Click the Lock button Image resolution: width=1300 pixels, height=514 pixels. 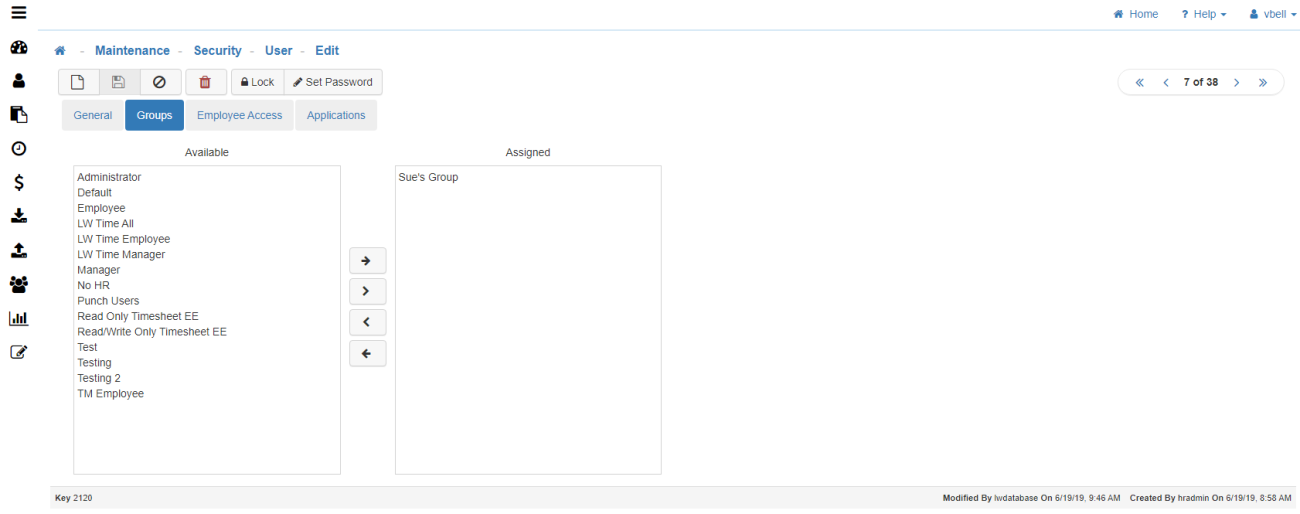point(257,82)
